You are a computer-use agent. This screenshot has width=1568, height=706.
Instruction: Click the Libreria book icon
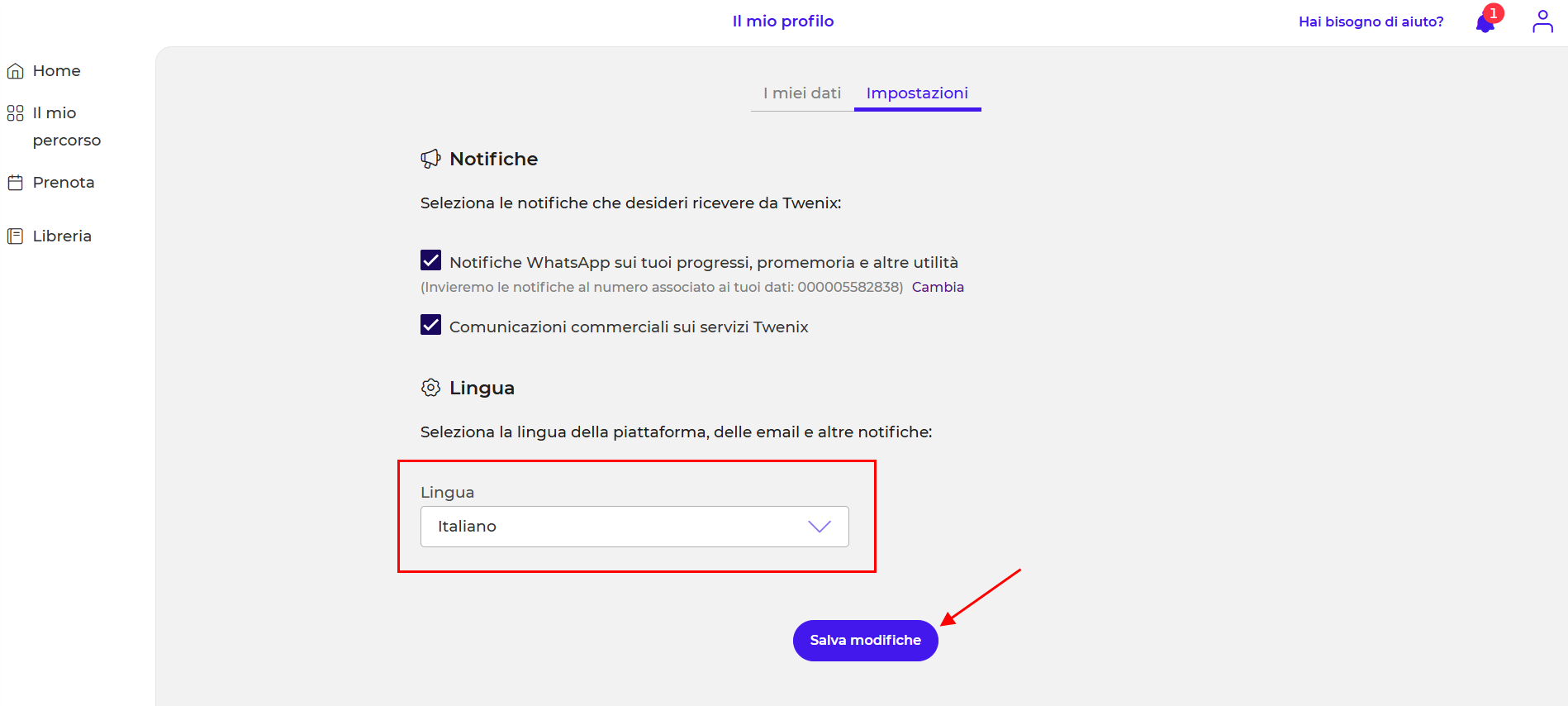pos(15,236)
